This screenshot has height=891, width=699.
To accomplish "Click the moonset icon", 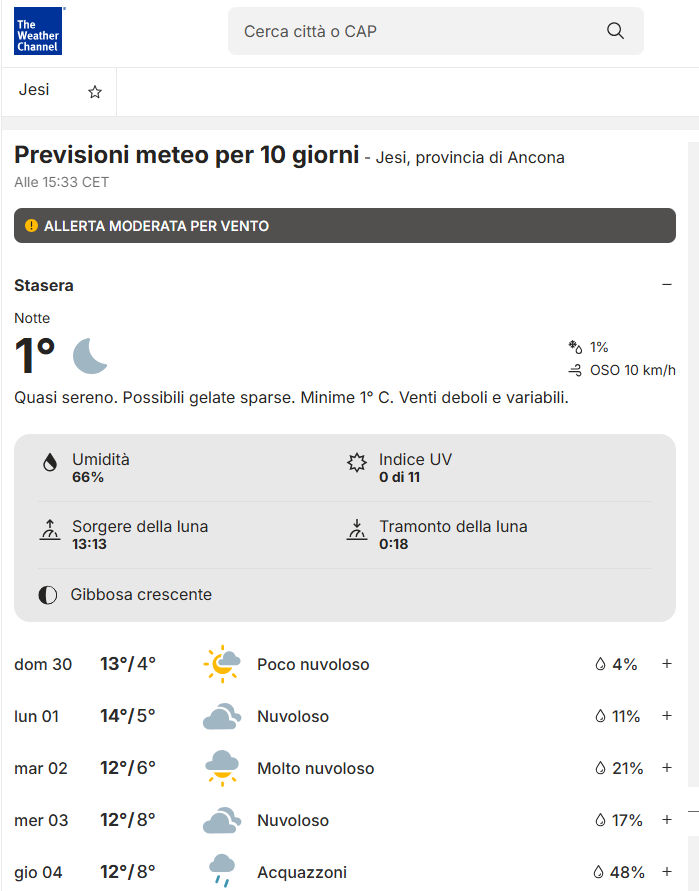I will coord(357,531).
